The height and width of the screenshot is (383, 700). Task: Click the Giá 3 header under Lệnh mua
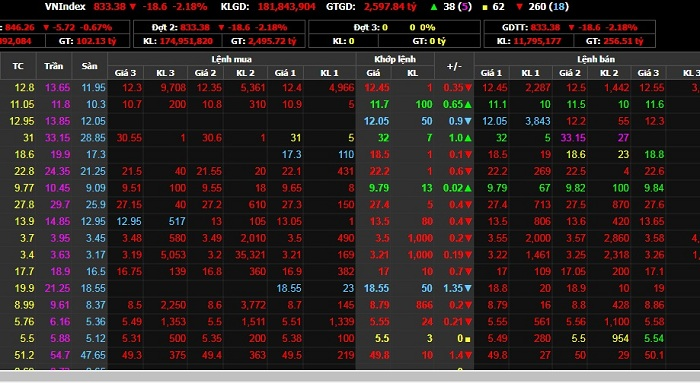[125, 73]
